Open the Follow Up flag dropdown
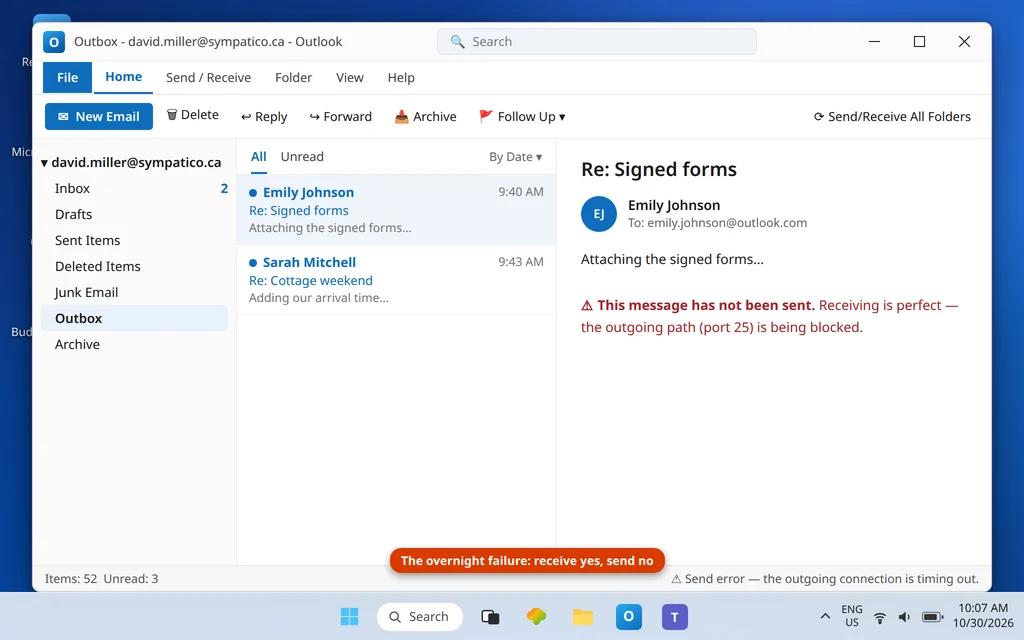The height and width of the screenshot is (640, 1024). (522, 116)
